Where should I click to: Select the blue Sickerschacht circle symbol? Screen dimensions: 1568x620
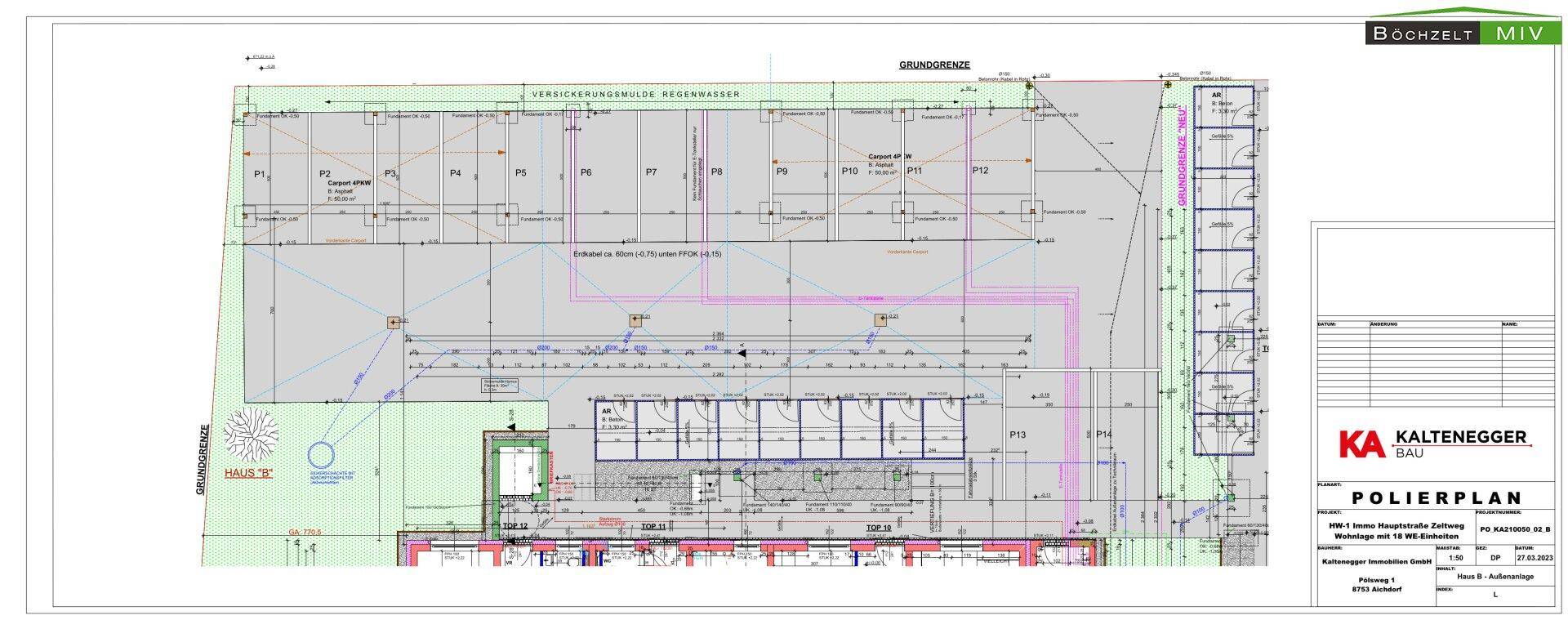321,454
